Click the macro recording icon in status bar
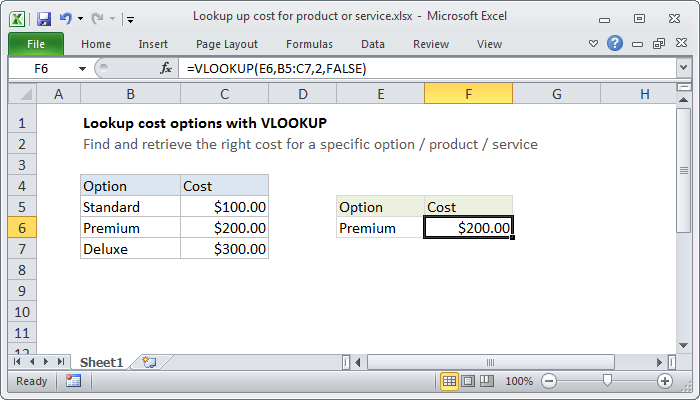Viewport: 700px width, 400px height. click(x=73, y=381)
